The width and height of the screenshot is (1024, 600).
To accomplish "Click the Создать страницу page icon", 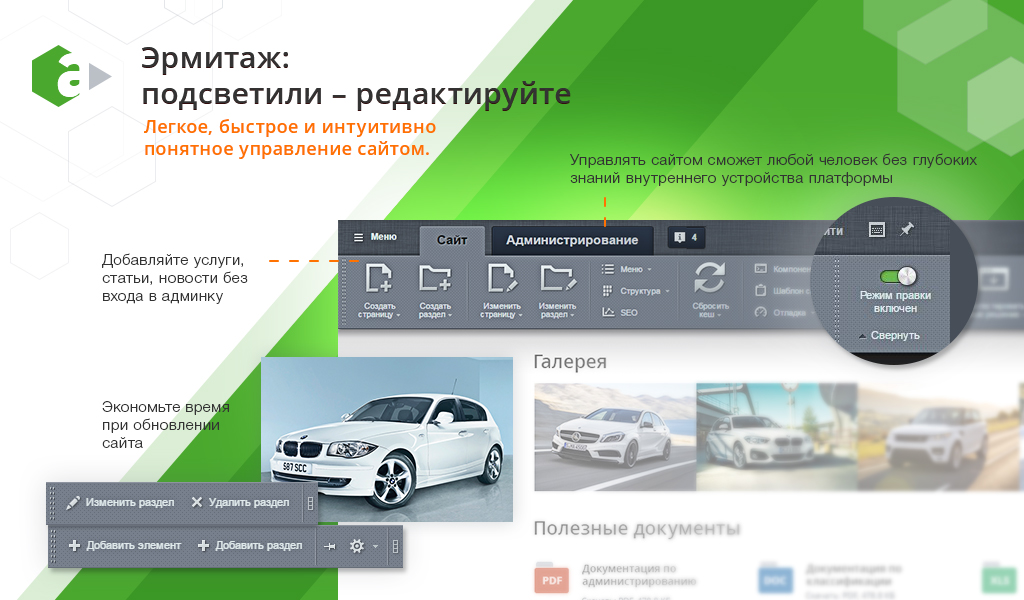I will (x=379, y=278).
